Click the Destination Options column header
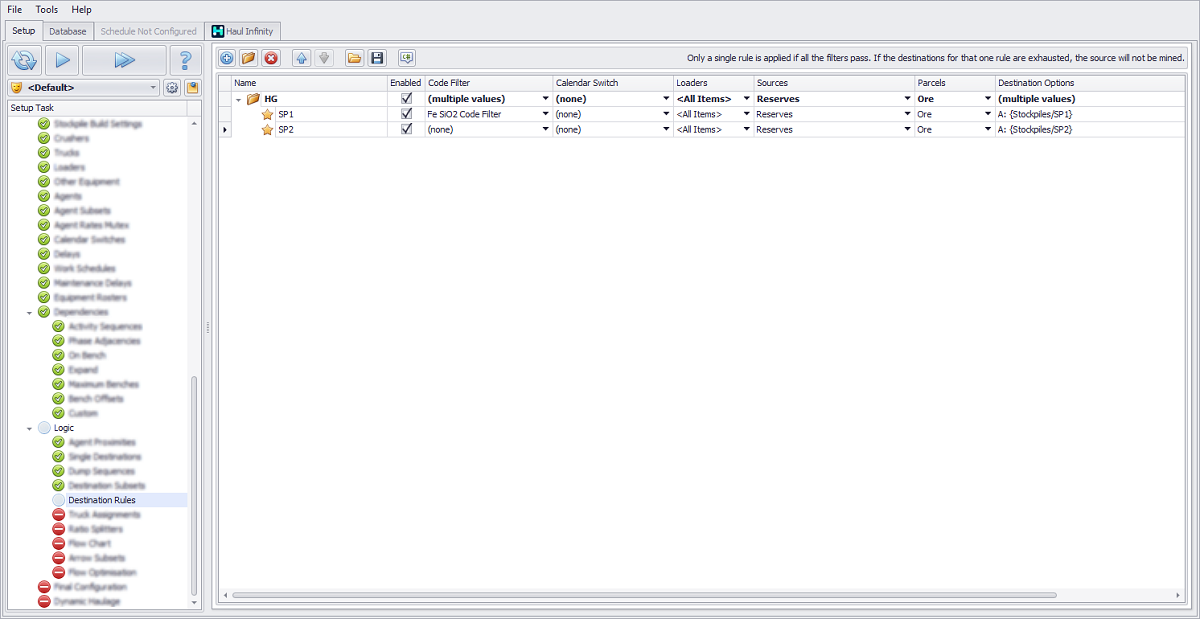This screenshot has width=1200, height=619. click(x=1091, y=82)
